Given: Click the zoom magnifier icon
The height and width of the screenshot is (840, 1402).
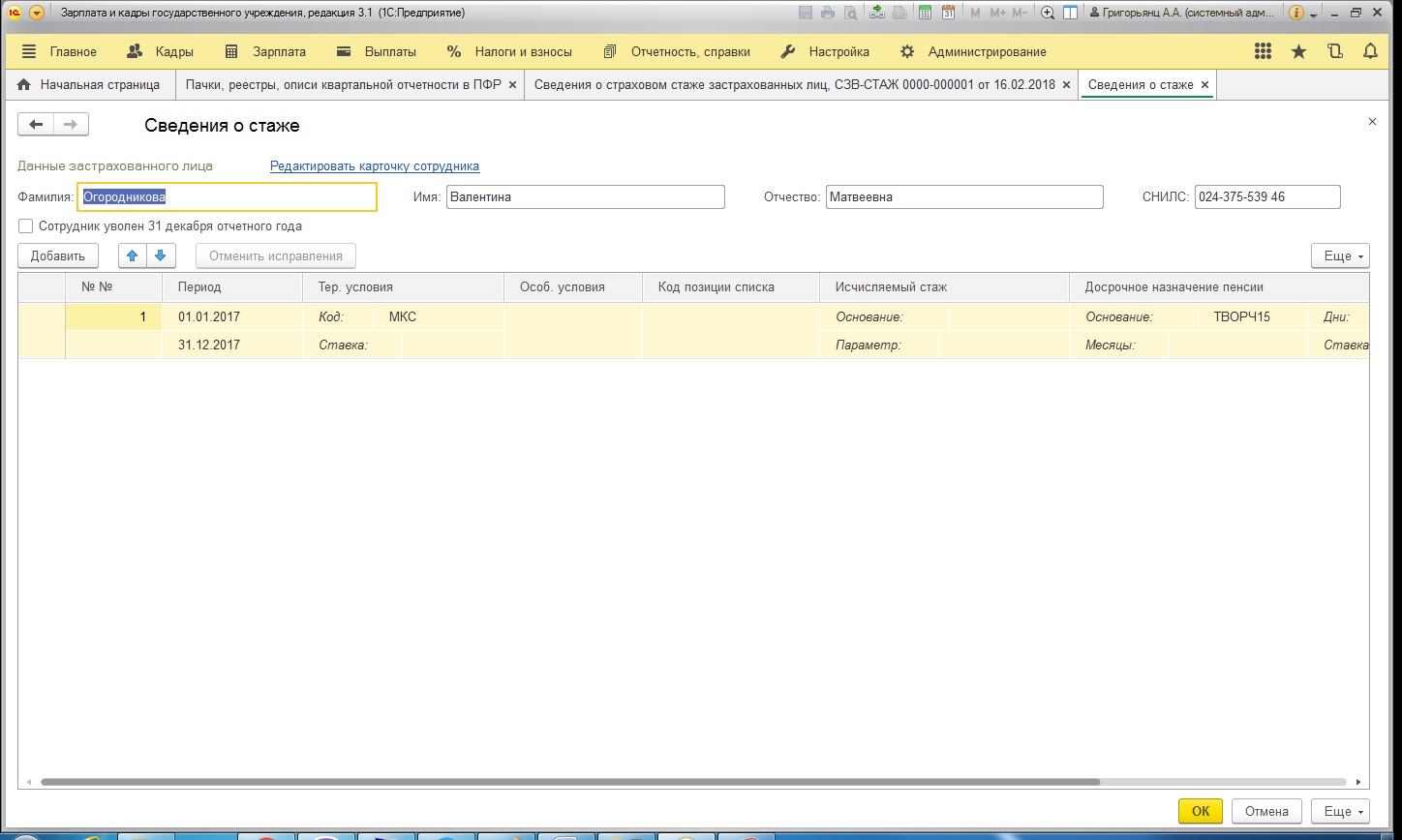Looking at the screenshot, I should click(x=1047, y=13).
